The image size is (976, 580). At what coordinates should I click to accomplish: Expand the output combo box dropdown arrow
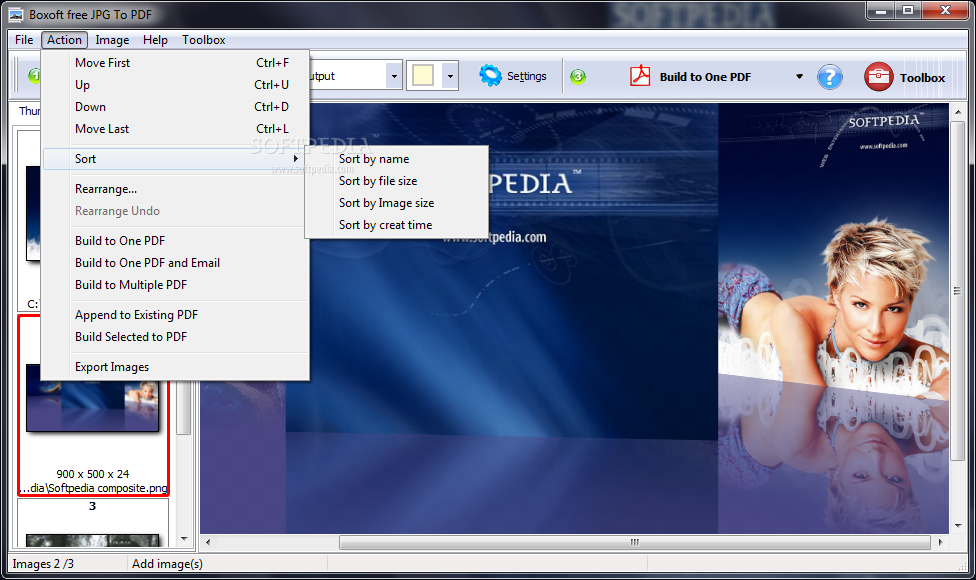[394, 77]
